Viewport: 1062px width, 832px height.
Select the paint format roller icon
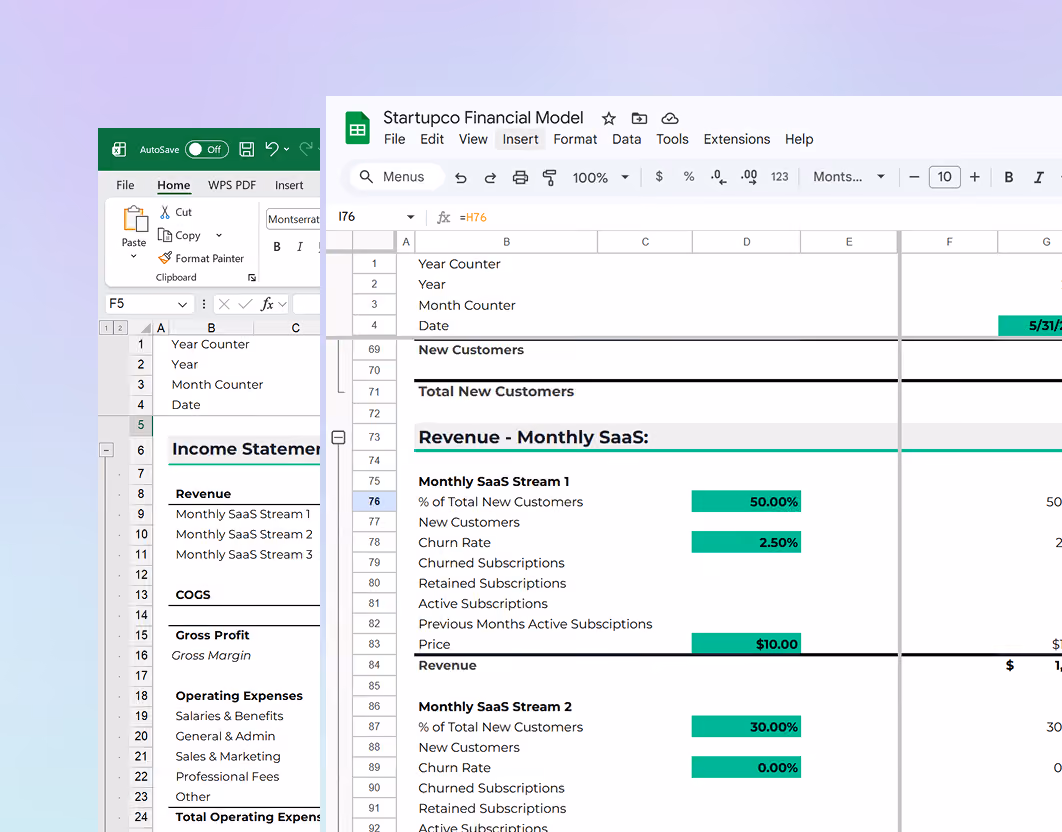coord(549,178)
